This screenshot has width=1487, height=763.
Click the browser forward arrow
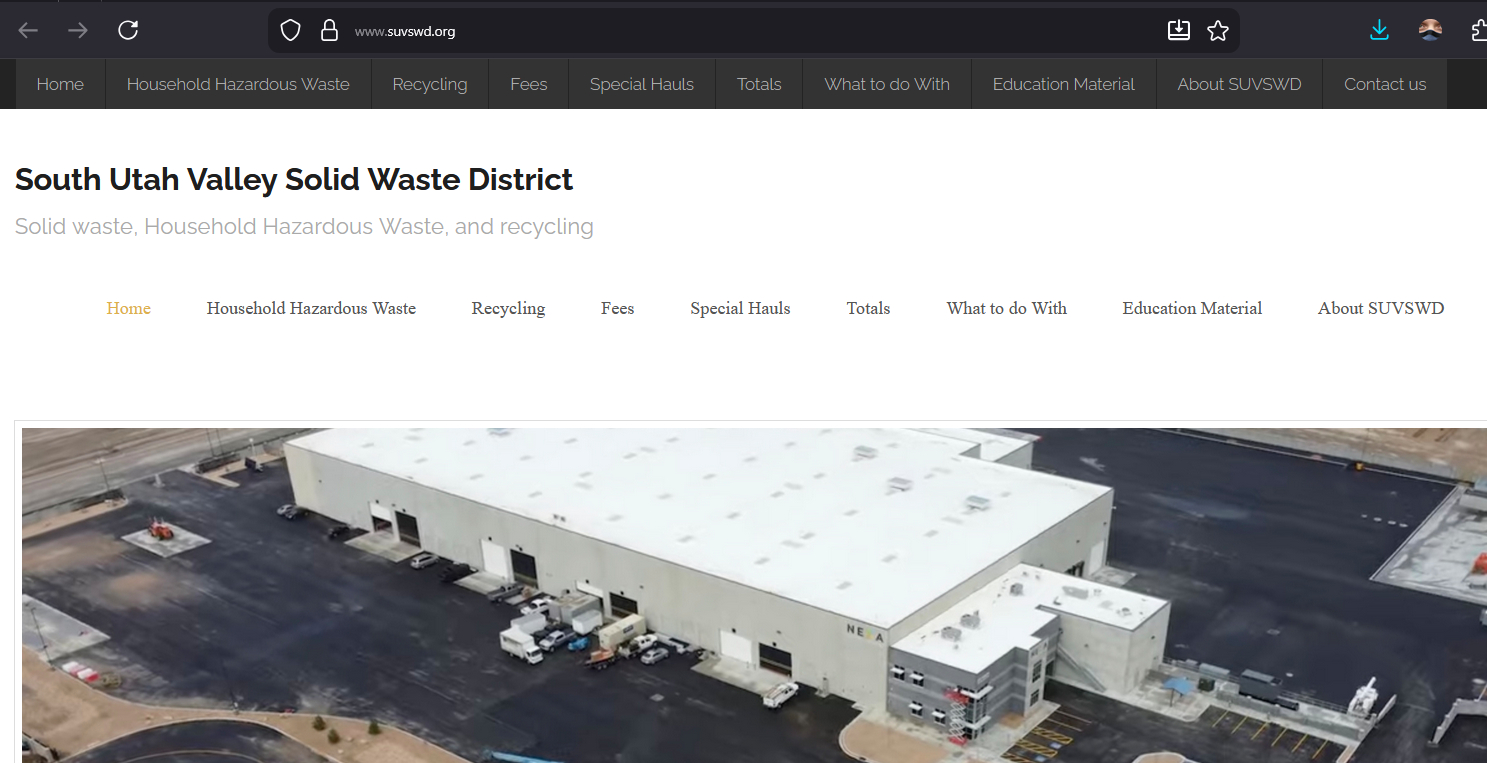(78, 31)
